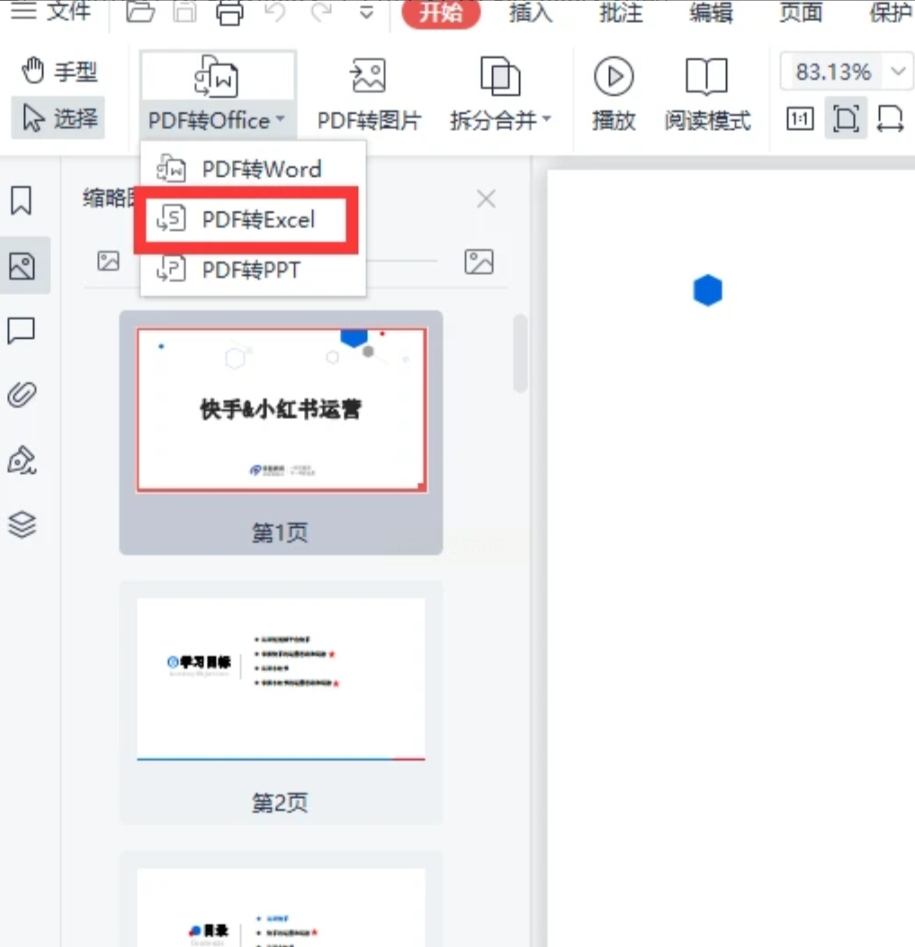The height and width of the screenshot is (947, 915).
Task: Toggle fit page view icon
Action: click(846, 119)
